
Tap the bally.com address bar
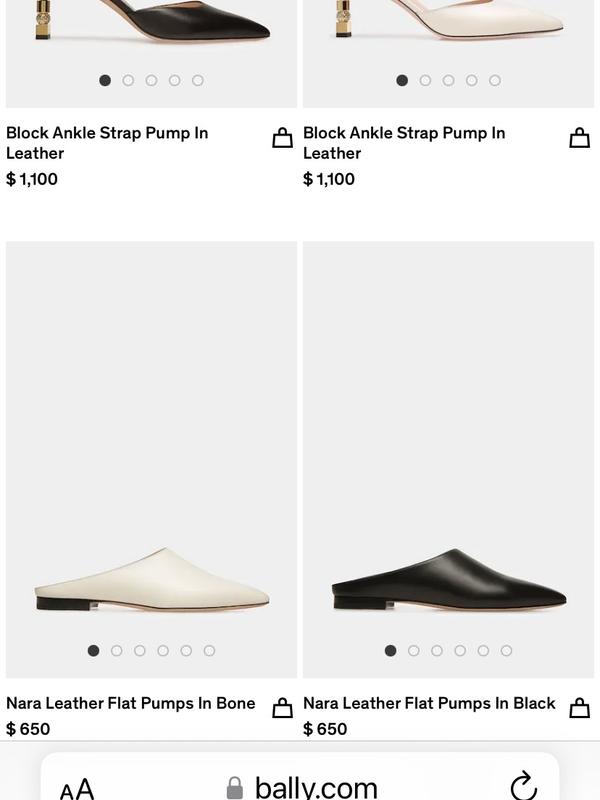tap(315, 787)
